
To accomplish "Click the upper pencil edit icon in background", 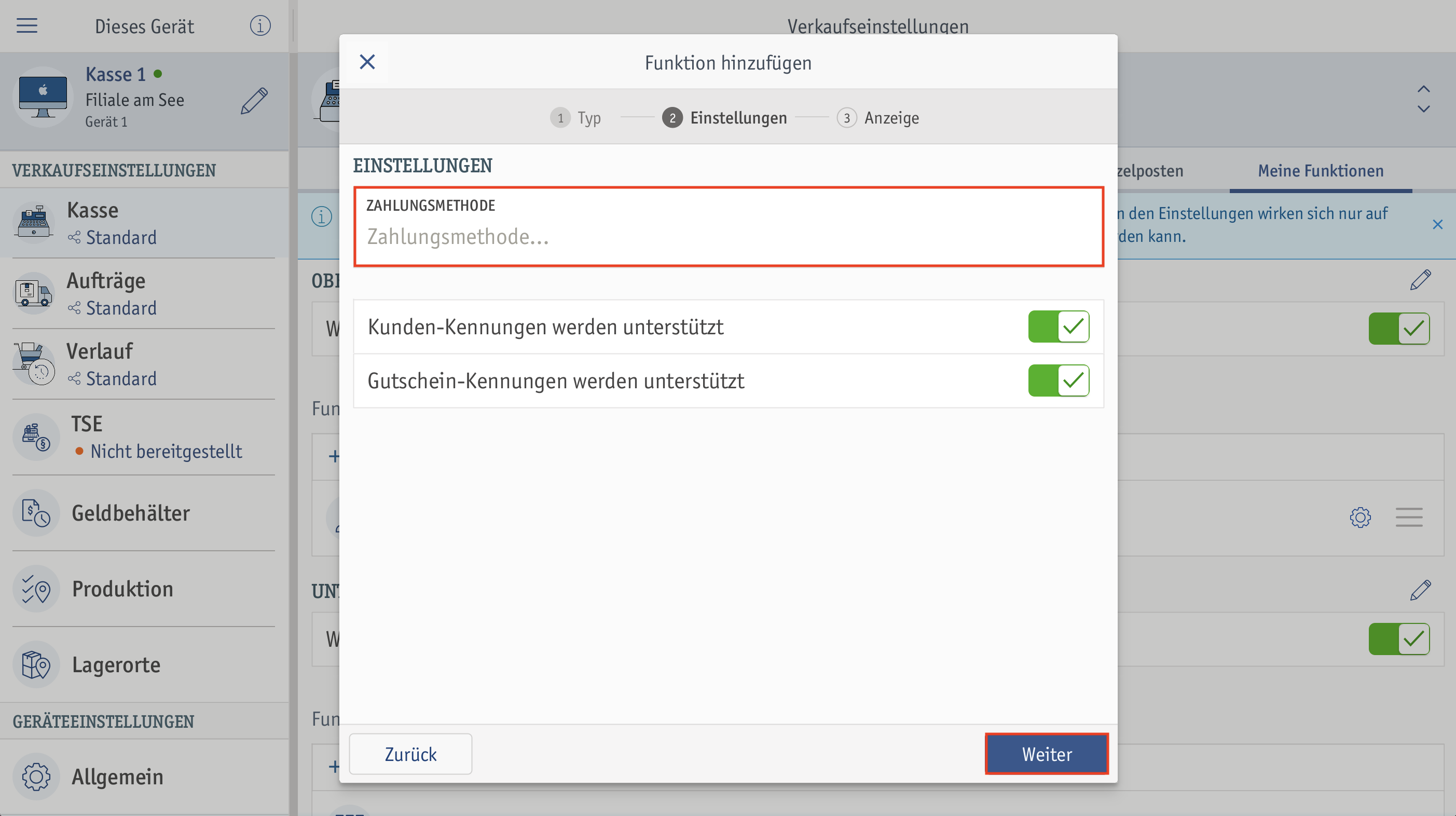I will click(x=1420, y=280).
